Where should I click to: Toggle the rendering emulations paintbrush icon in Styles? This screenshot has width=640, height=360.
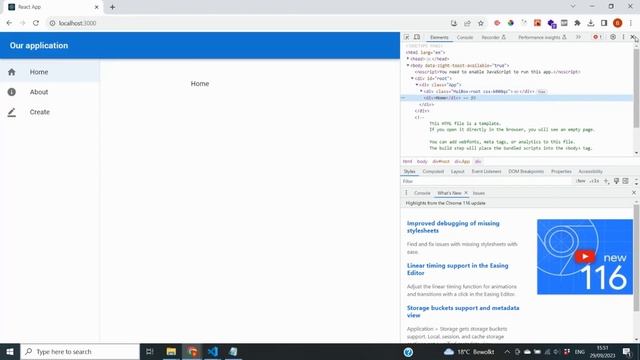point(616,181)
